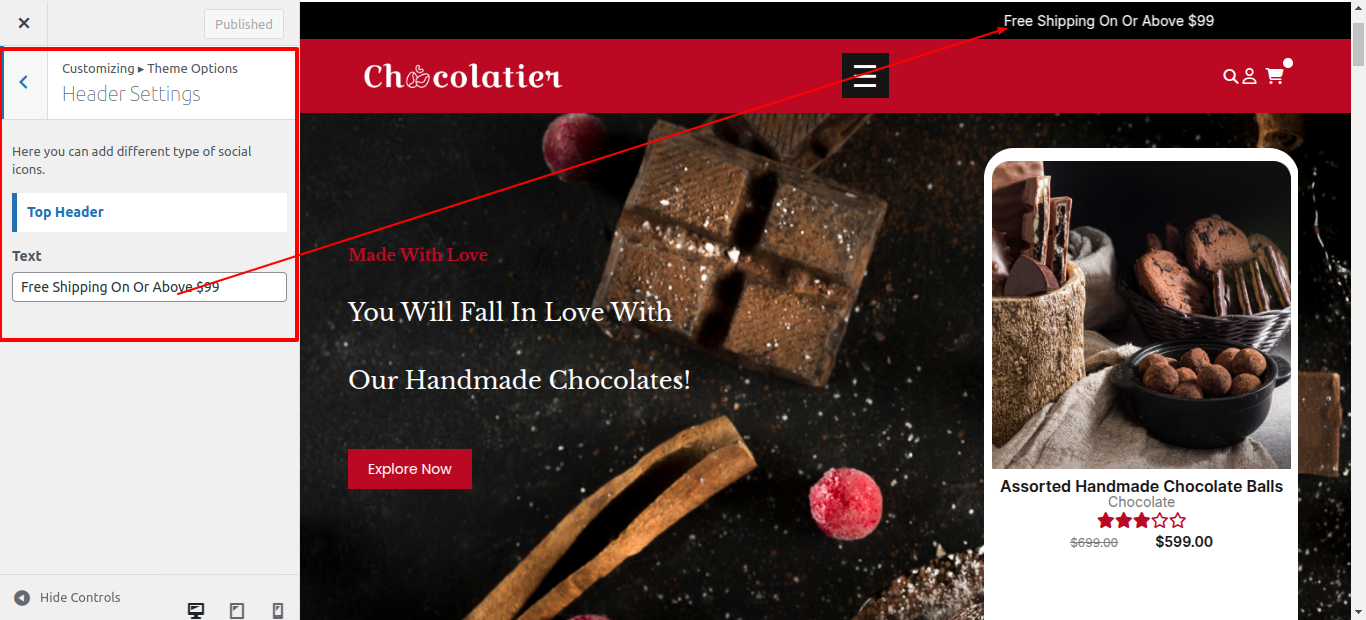The image size is (1366, 620).
Task: Focus the top header Text input field
Action: [x=150, y=287]
